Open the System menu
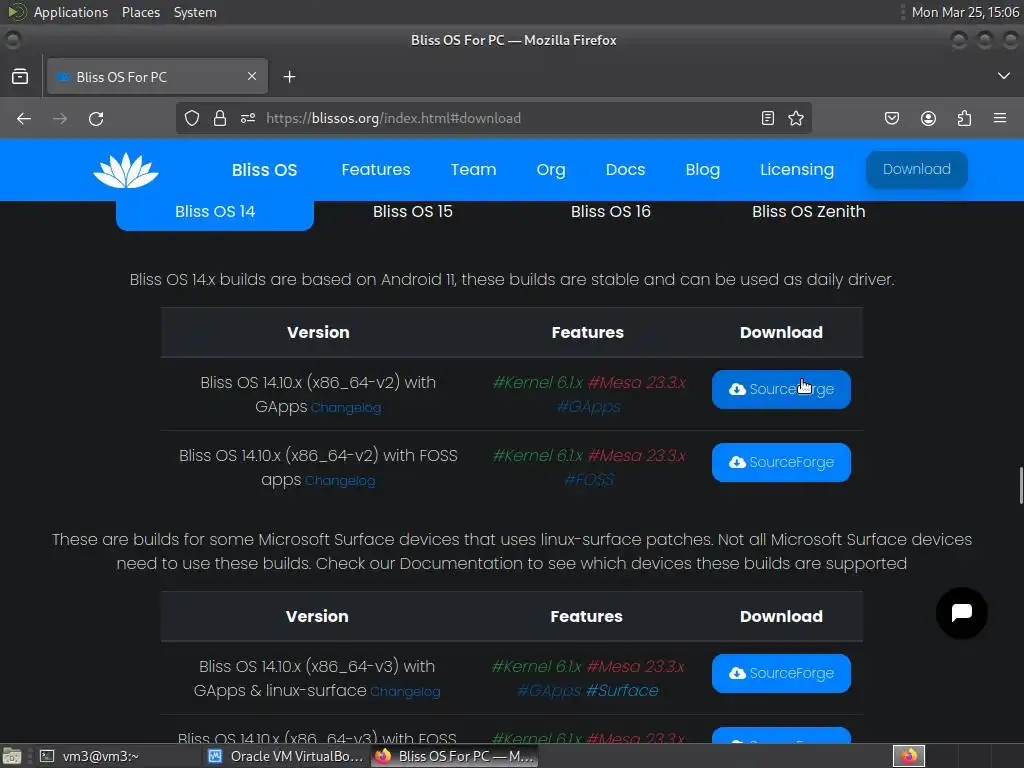 tap(195, 12)
